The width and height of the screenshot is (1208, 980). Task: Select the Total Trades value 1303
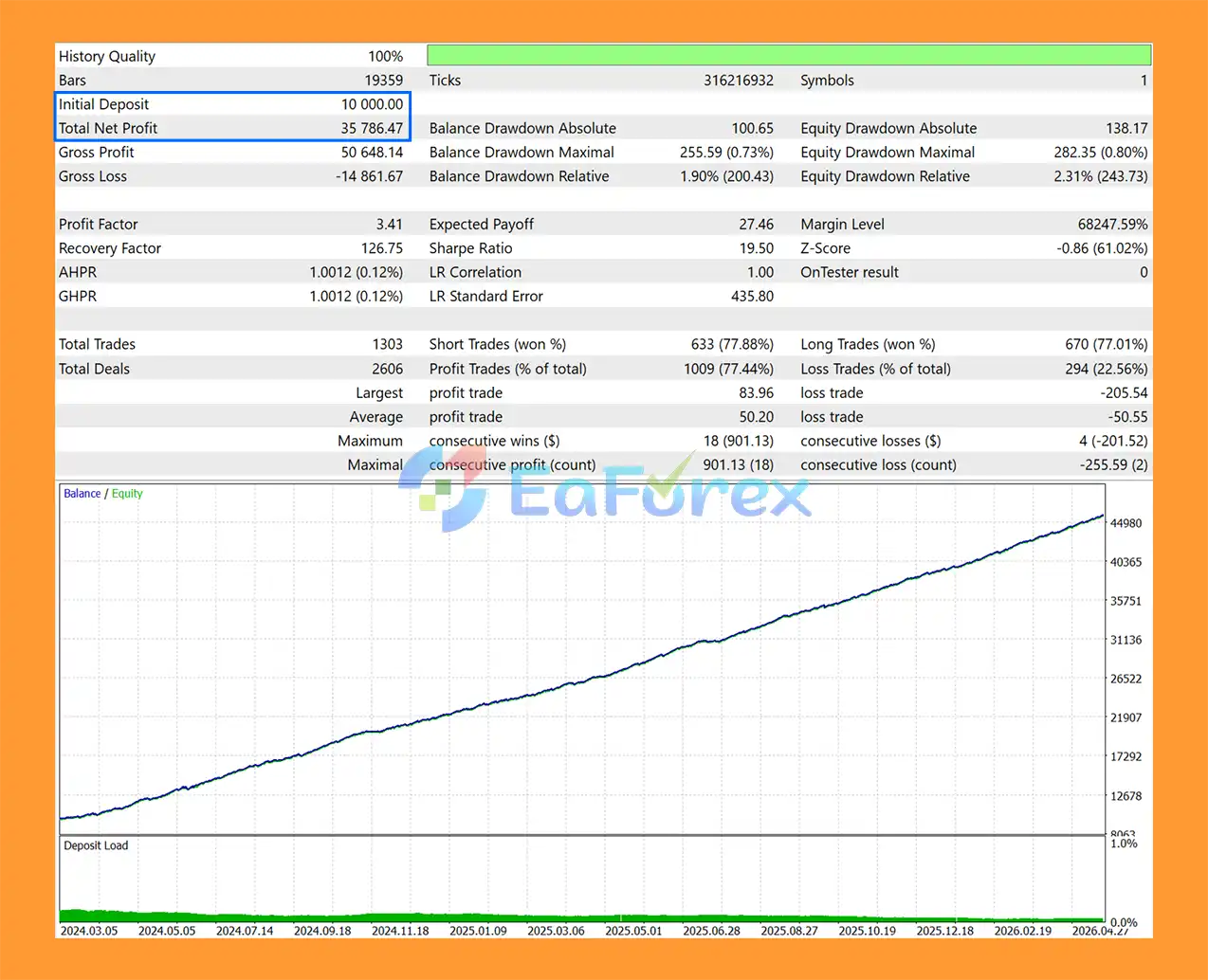(x=388, y=344)
